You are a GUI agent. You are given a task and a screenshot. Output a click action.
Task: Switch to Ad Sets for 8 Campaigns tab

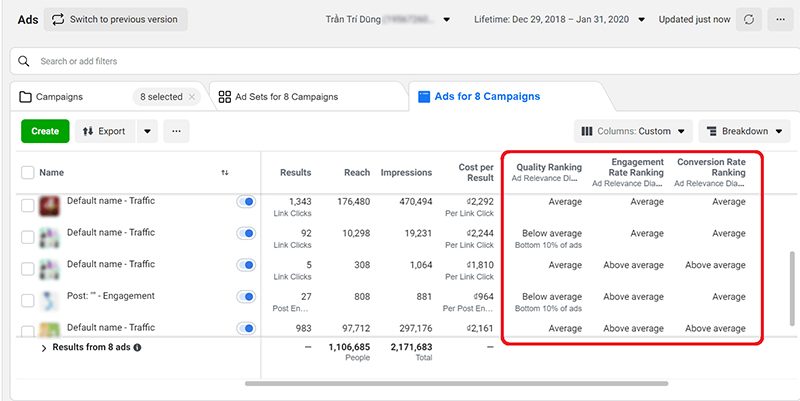[286, 97]
